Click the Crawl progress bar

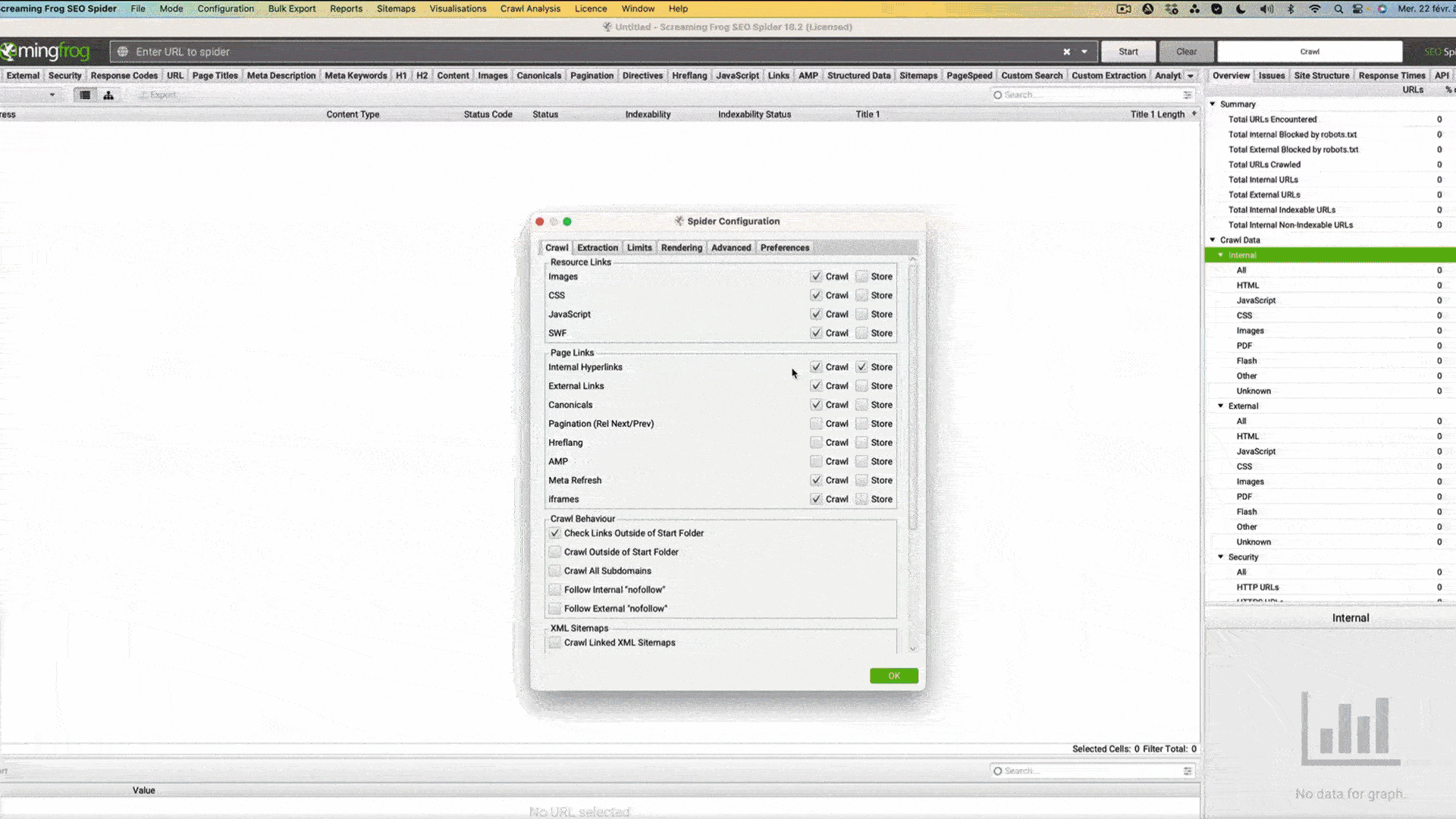pyautogui.click(x=1310, y=52)
